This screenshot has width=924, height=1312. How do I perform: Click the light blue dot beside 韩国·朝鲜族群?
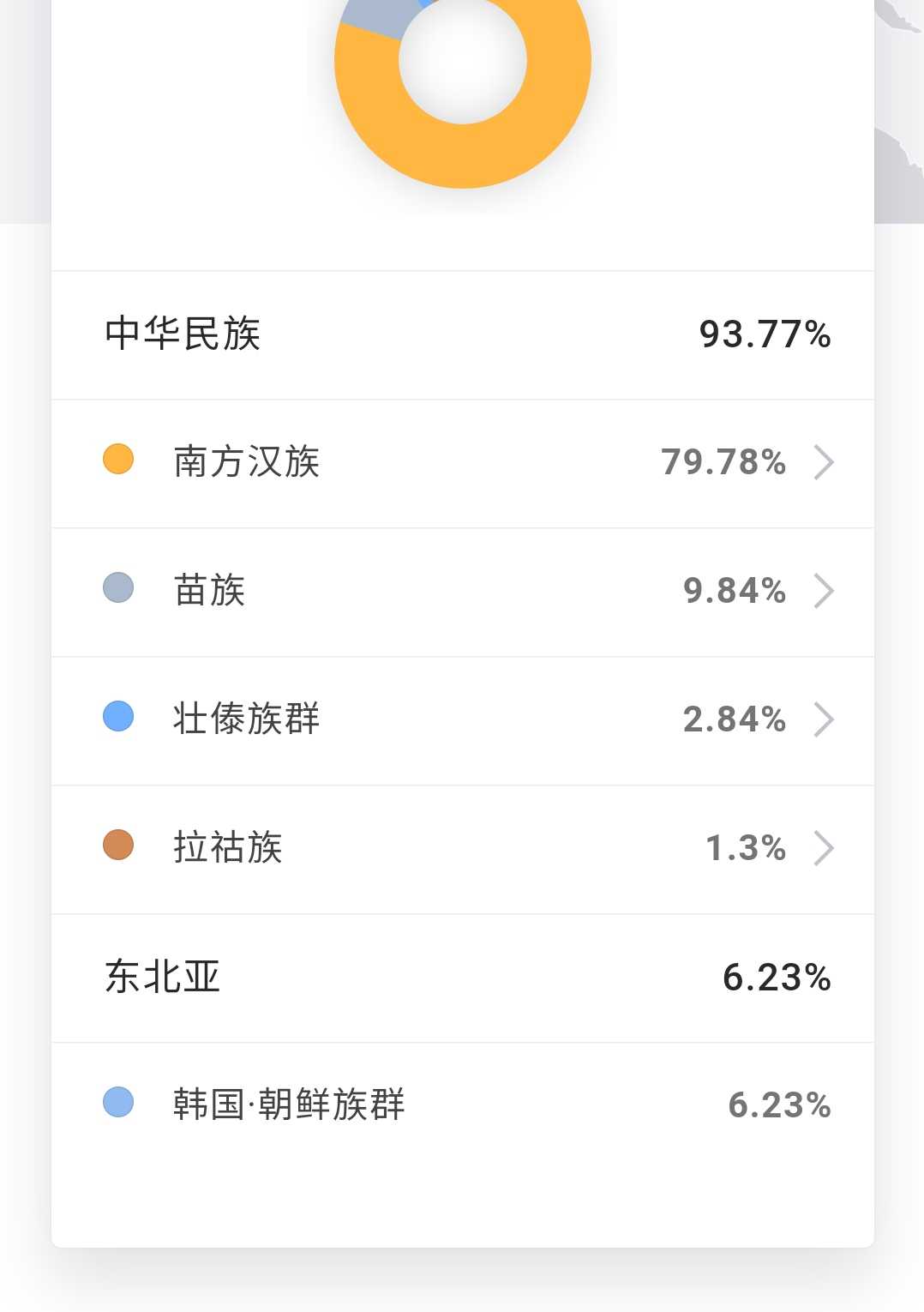tap(118, 1102)
